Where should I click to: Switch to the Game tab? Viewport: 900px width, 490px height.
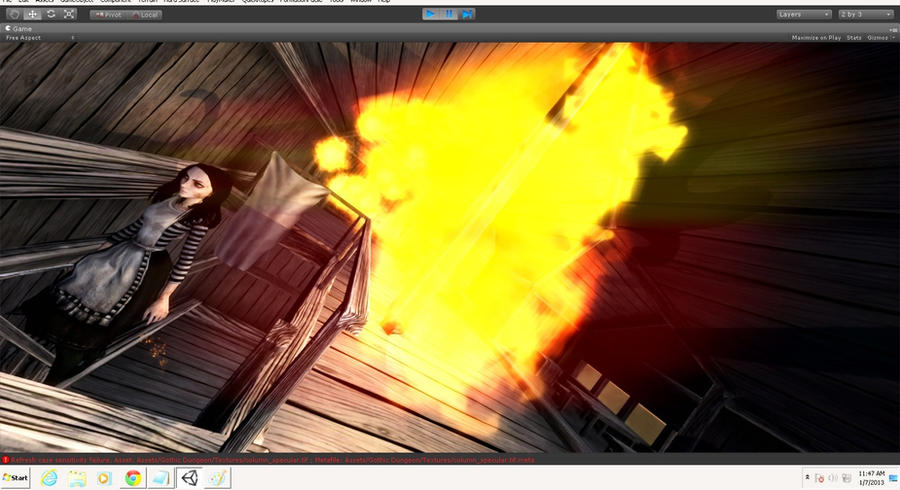[x=19, y=28]
